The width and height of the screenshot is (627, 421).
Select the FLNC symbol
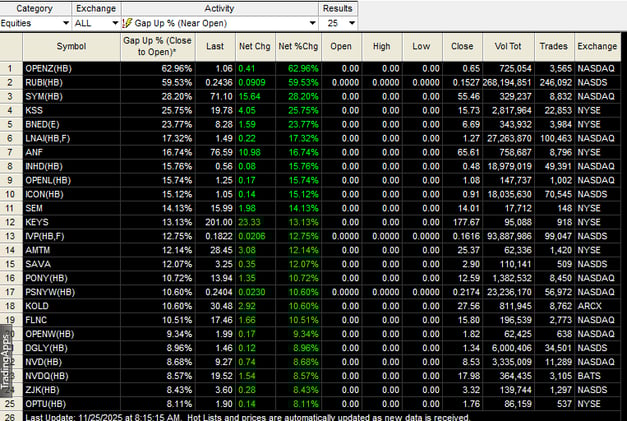36,320
